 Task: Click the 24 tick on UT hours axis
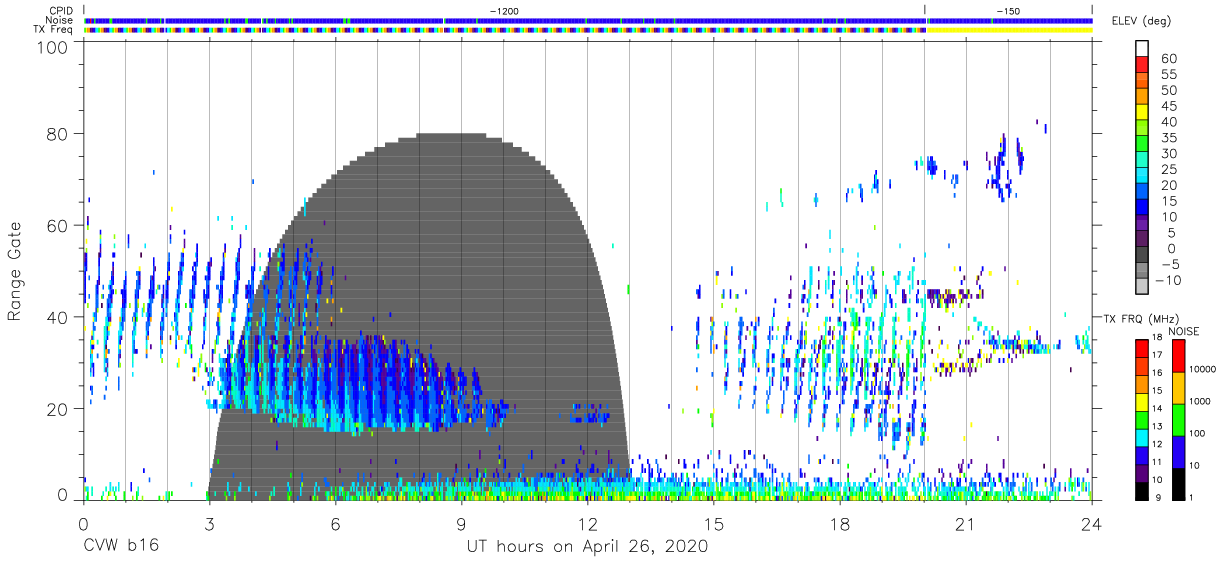(1092, 524)
